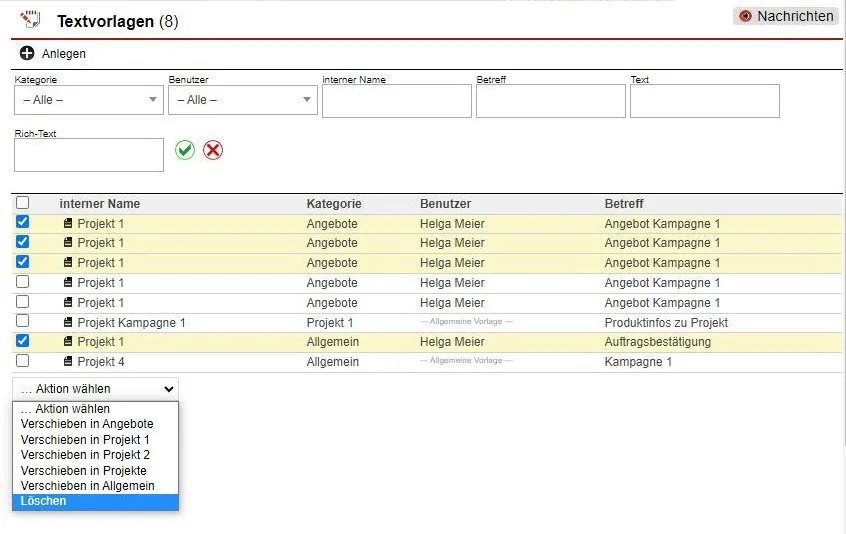This screenshot has height=534, width=846.
Task: Toggle the select-all checkbox in the table header
Action: click(23, 203)
